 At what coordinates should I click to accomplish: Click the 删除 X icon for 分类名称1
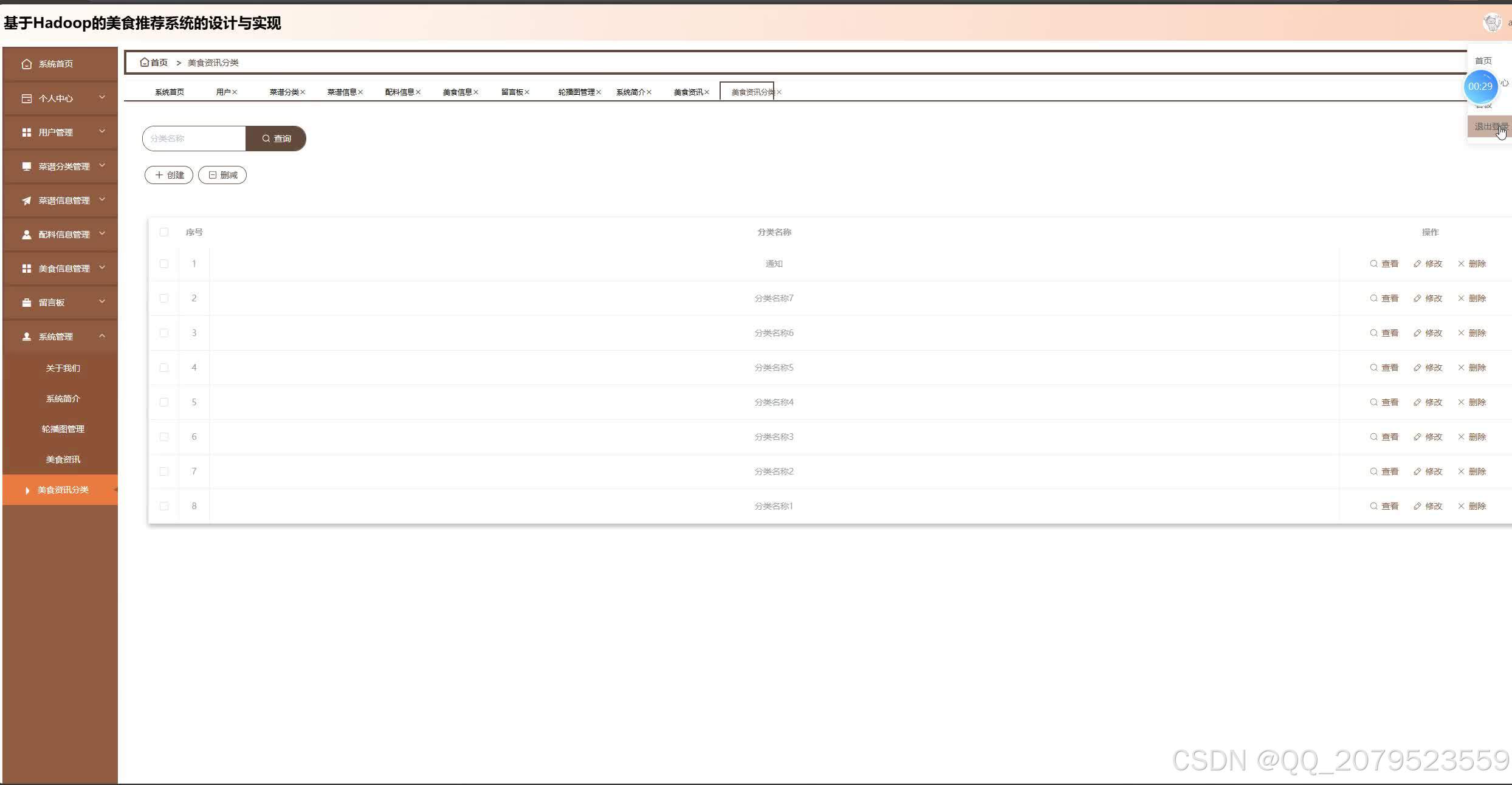pos(1461,506)
